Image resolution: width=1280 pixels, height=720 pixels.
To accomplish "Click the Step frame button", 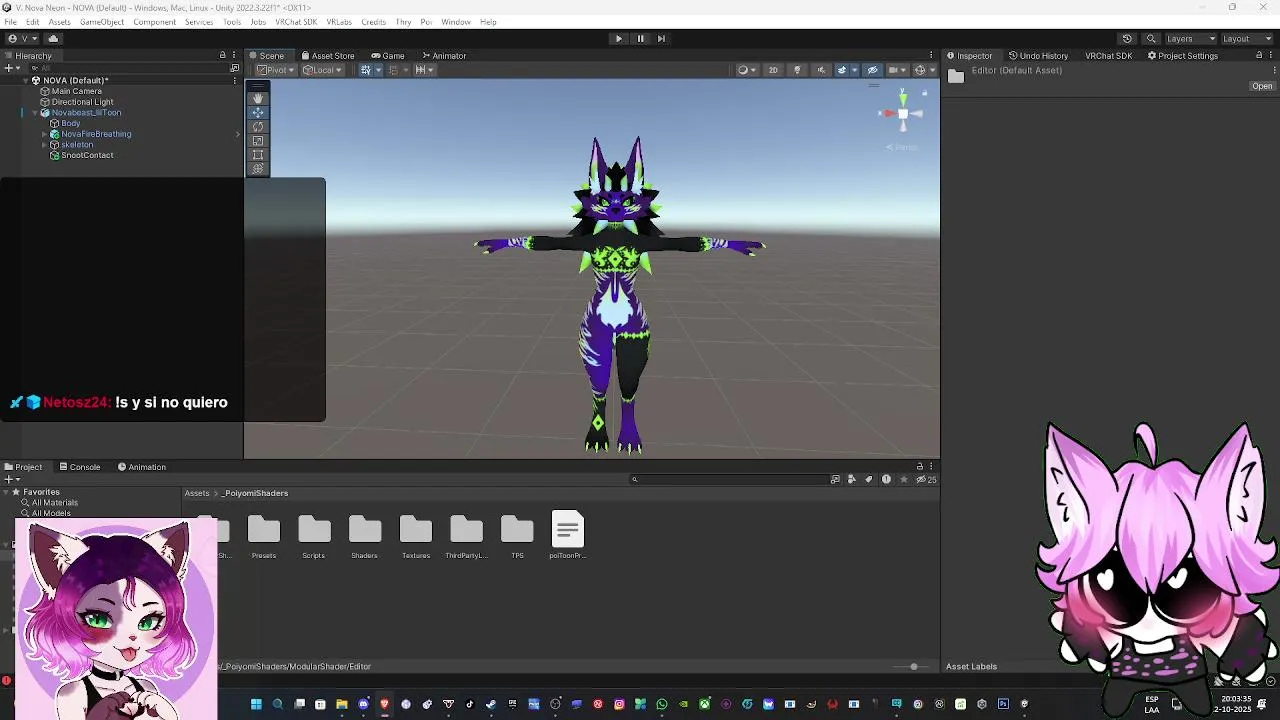I will (661, 39).
